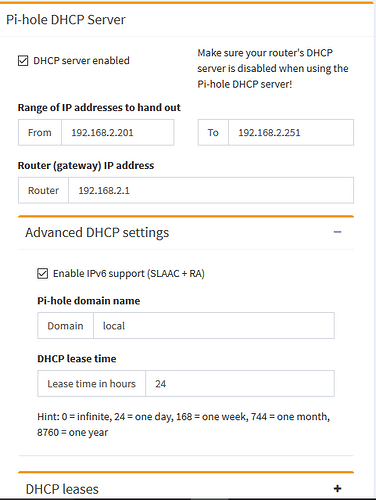Screen dimensions: 376x500
Task: Select the lease time in hours field
Action: (x=240, y=384)
